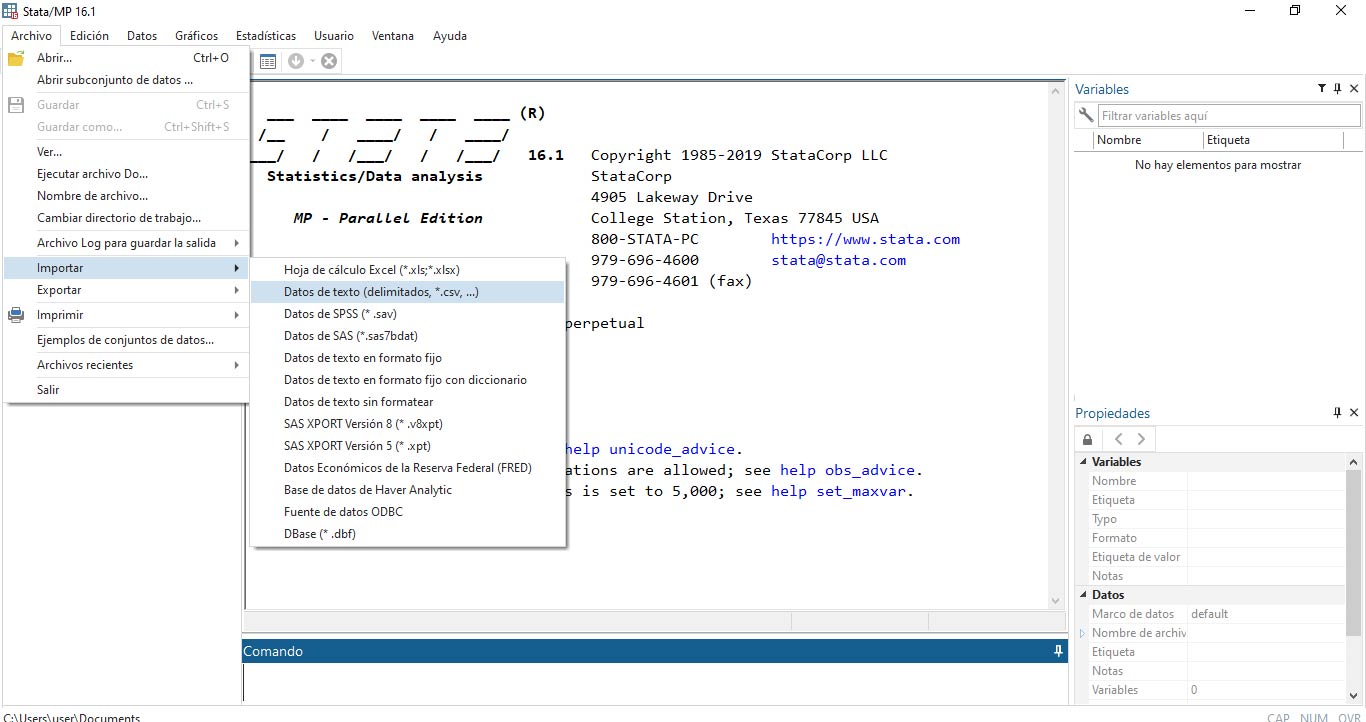Click the stata@stata.com email link
The width and height of the screenshot is (1366, 722).
(838, 260)
